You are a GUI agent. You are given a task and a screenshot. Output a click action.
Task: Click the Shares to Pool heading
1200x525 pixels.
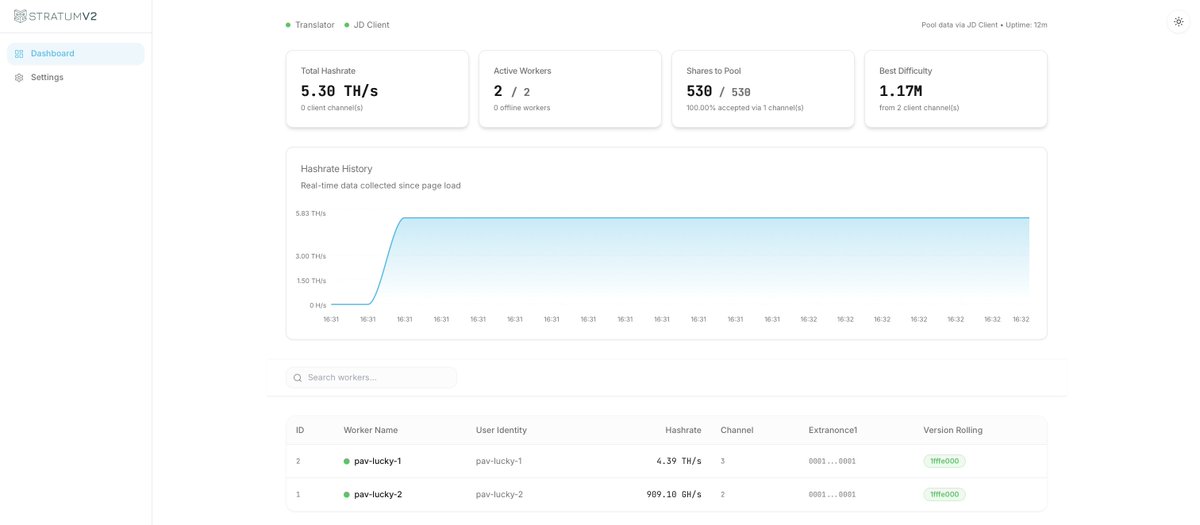[x=714, y=71]
